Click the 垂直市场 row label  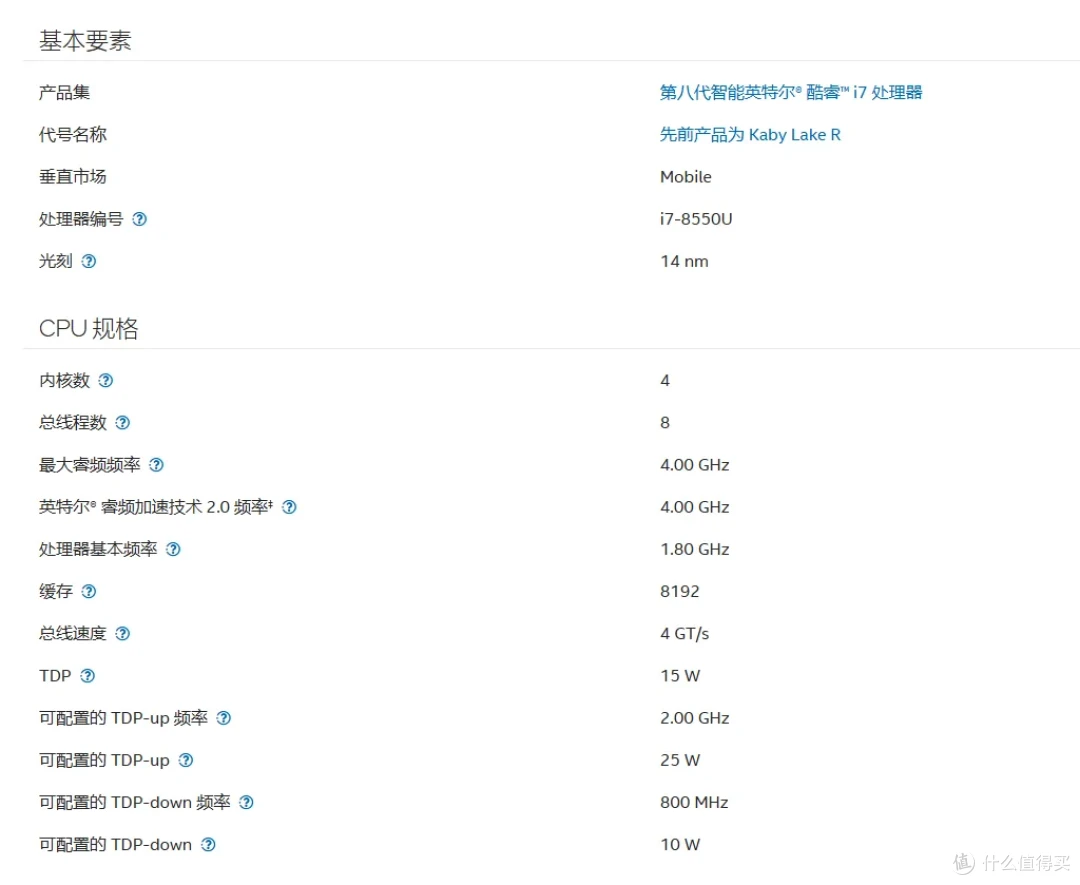tap(72, 177)
